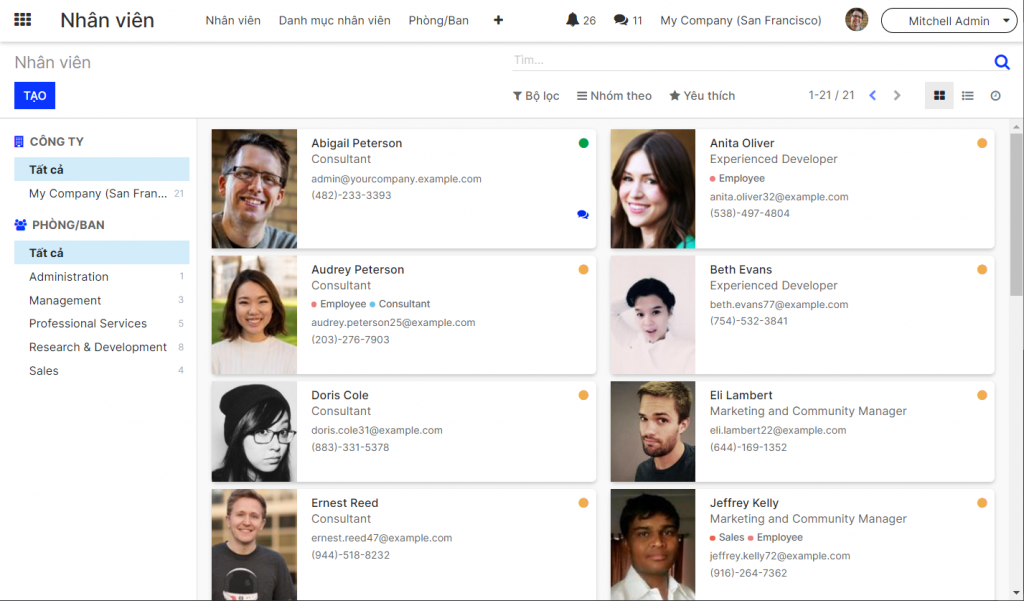Open the My Company (San Francisco) switcher

pos(741,20)
